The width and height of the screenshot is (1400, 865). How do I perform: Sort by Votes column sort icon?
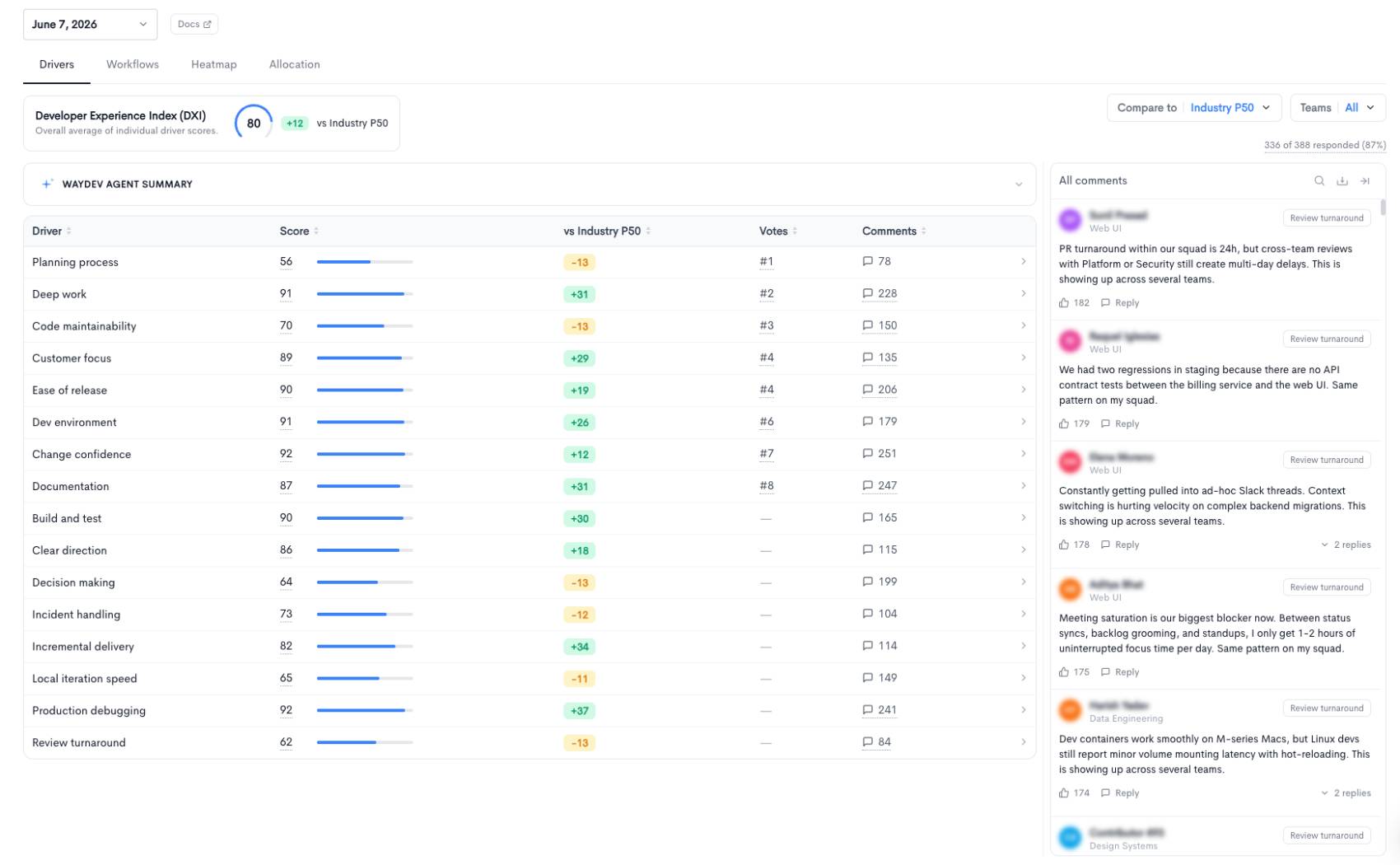(795, 231)
